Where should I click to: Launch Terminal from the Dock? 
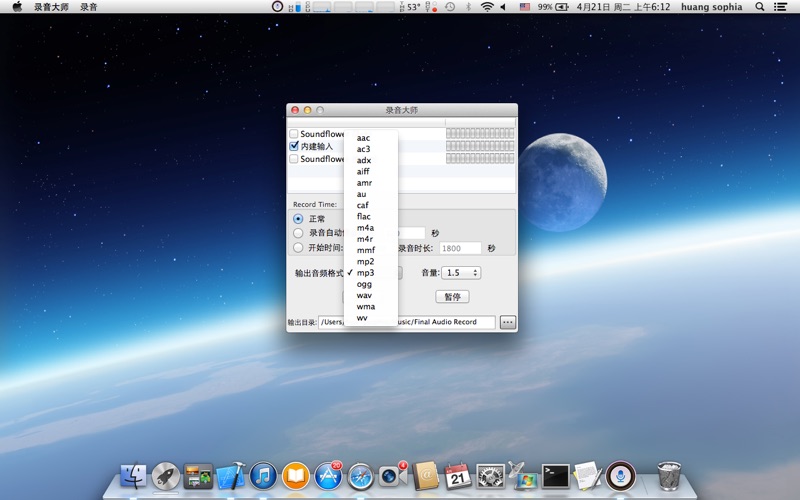coord(555,476)
